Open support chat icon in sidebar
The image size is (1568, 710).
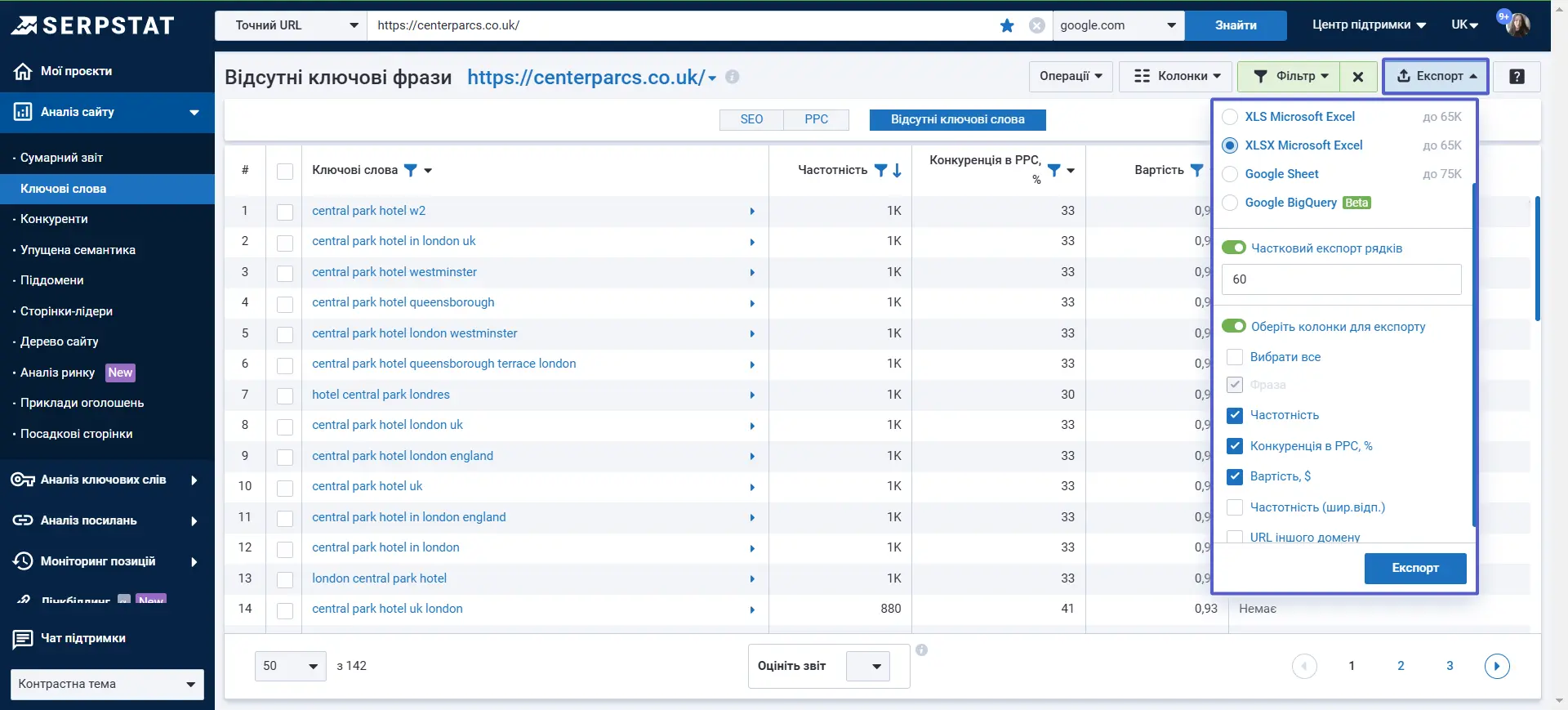23,639
